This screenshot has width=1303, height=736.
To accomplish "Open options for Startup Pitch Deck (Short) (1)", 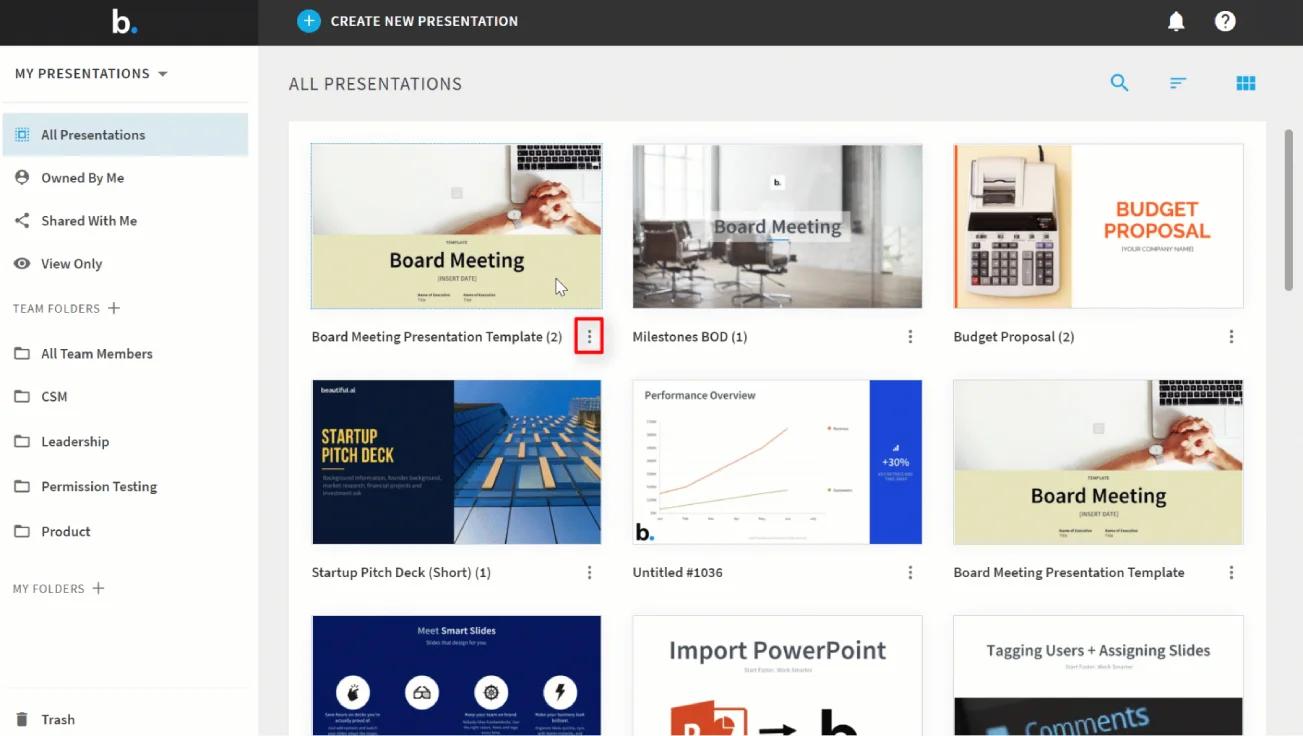I will tap(589, 573).
